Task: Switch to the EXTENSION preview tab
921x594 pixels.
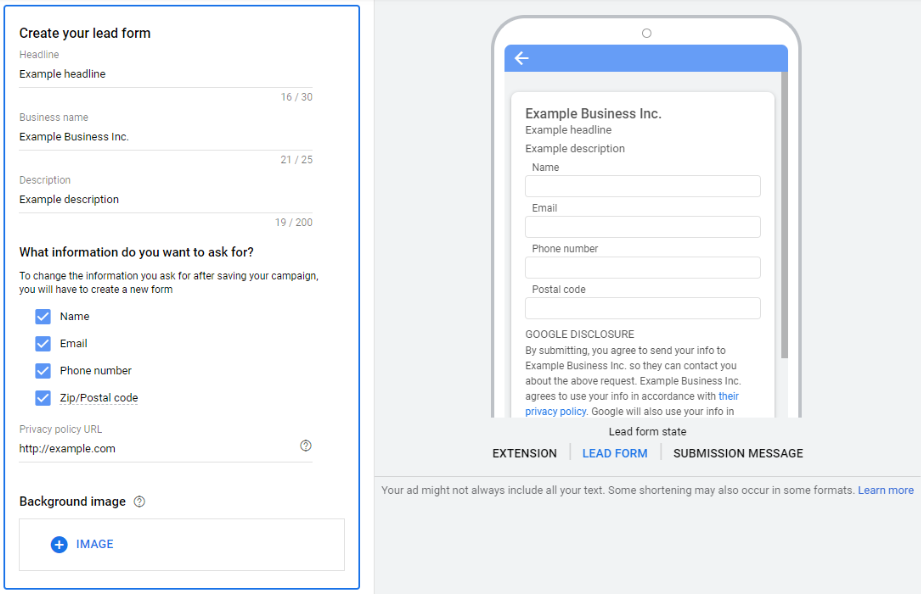Action: coord(523,453)
